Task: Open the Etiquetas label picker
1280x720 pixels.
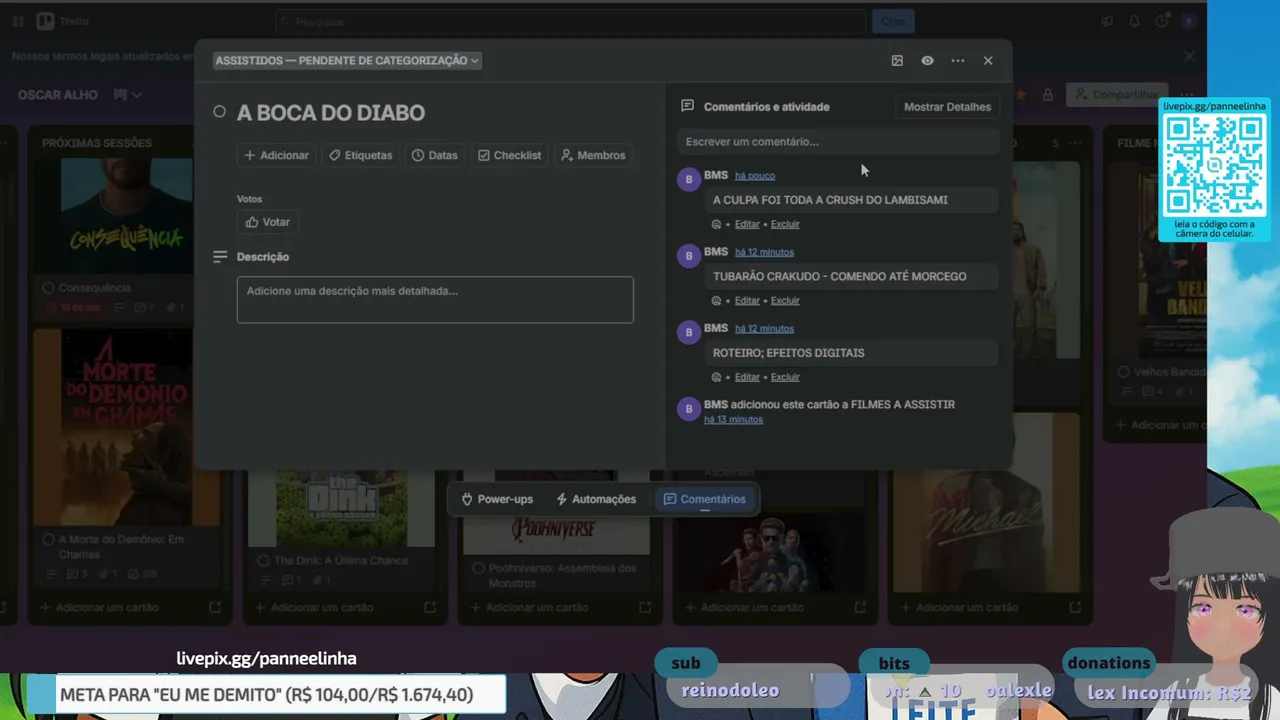Action: [x=361, y=155]
